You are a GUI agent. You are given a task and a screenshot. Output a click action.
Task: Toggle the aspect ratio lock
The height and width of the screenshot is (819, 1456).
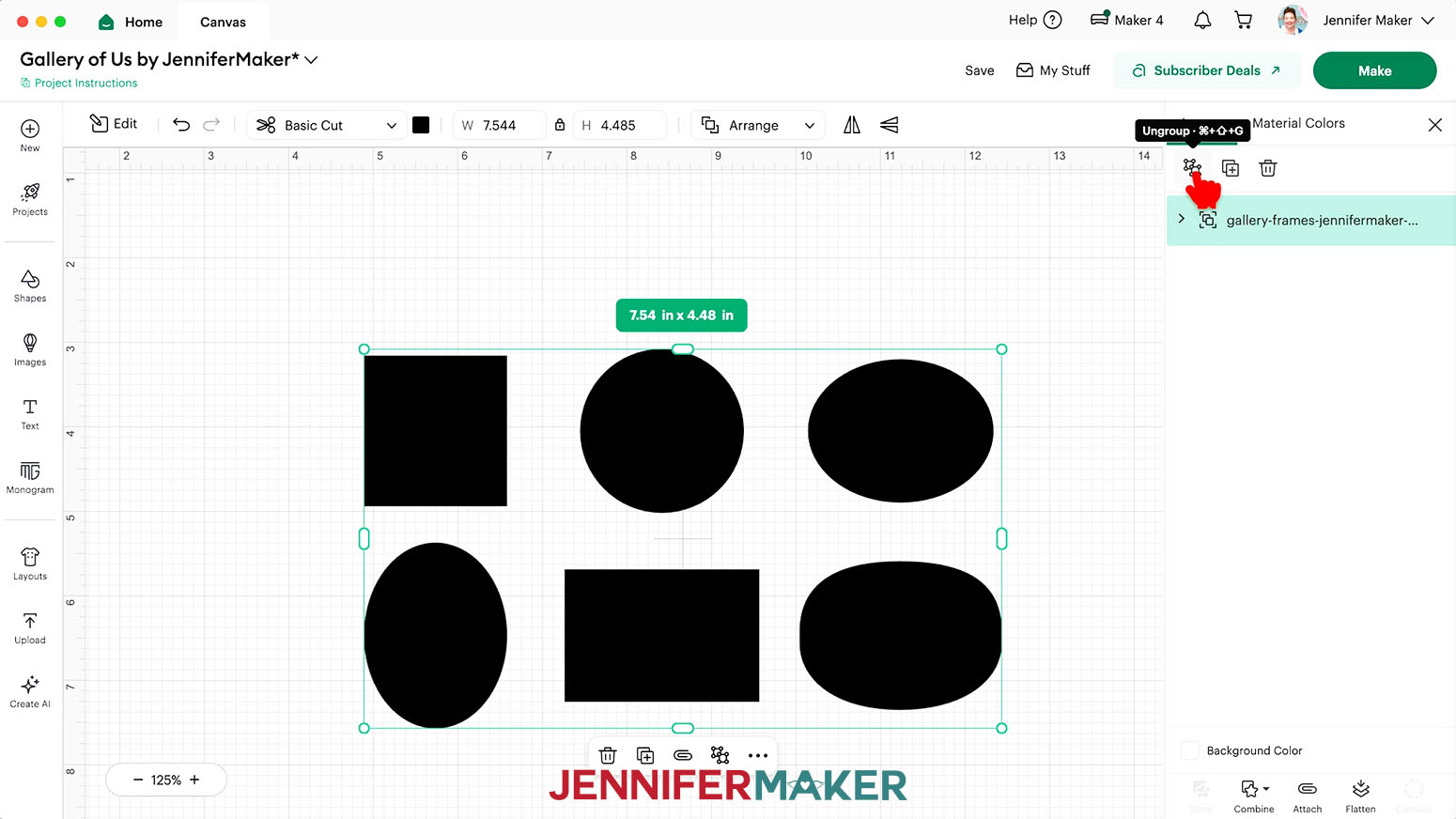560,125
